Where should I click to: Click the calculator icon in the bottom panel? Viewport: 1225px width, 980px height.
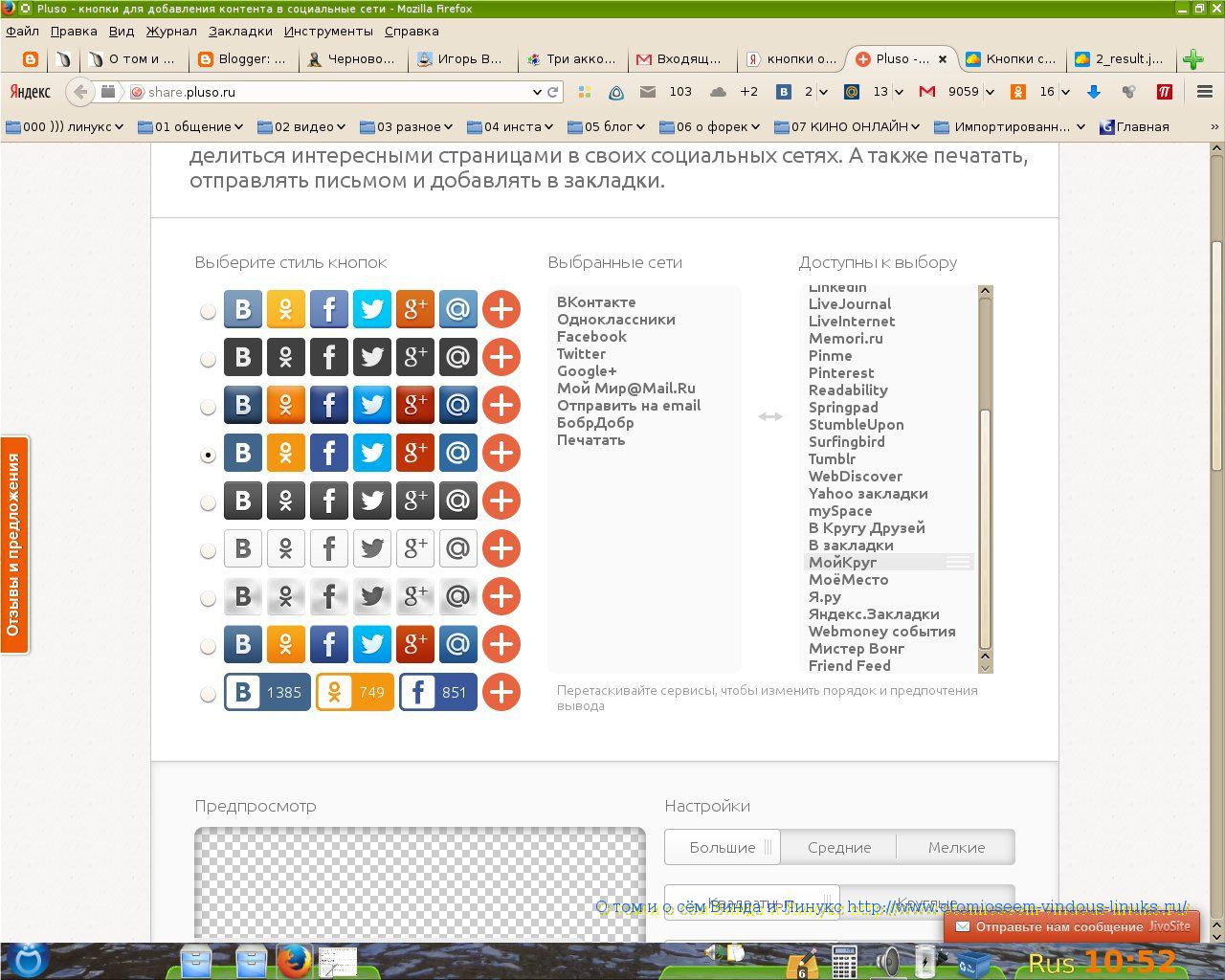[844, 961]
